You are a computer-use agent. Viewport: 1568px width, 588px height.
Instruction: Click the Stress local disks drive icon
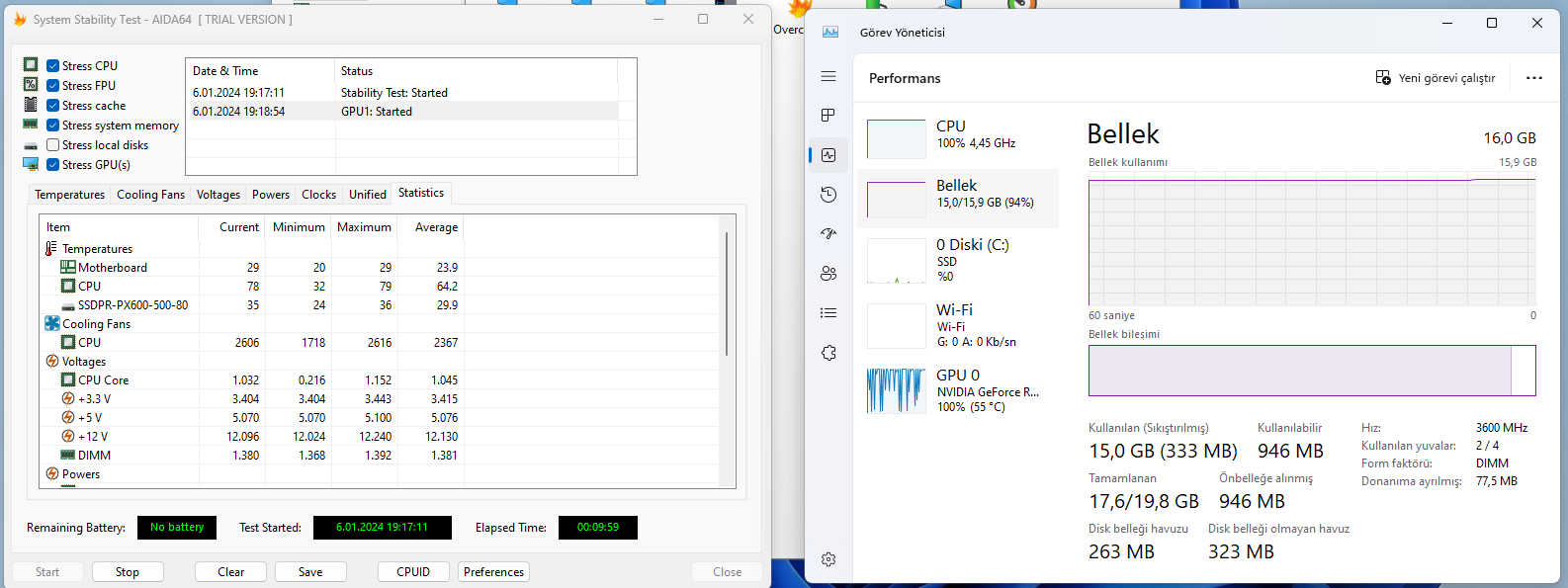tap(31, 145)
